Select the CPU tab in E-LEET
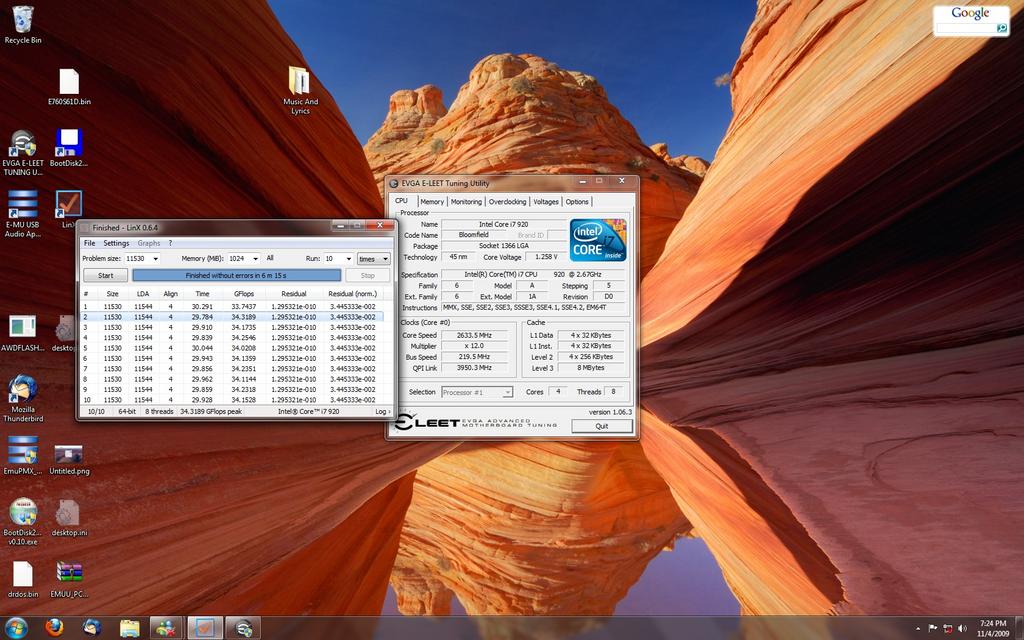 402,200
